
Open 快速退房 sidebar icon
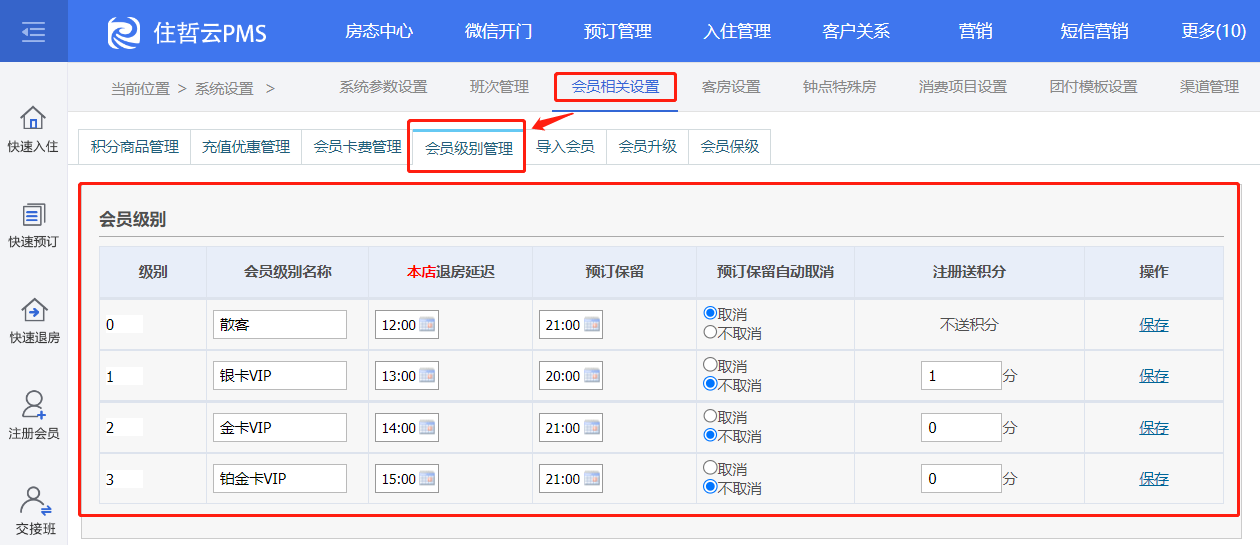[x=33, y=310]
